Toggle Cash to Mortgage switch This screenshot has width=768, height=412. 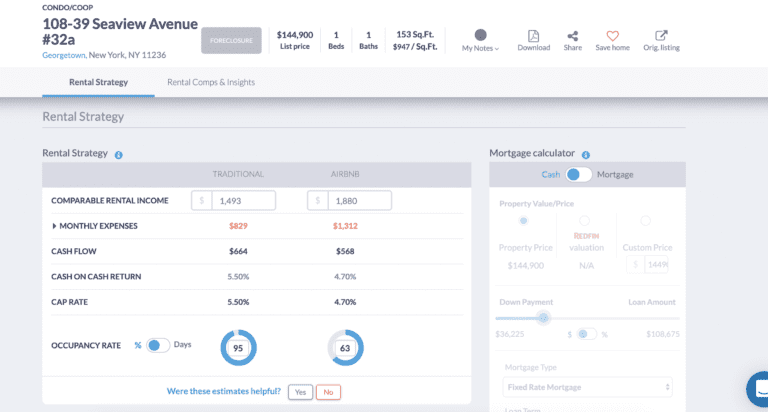pyautogui.click(x=579, y=175)
